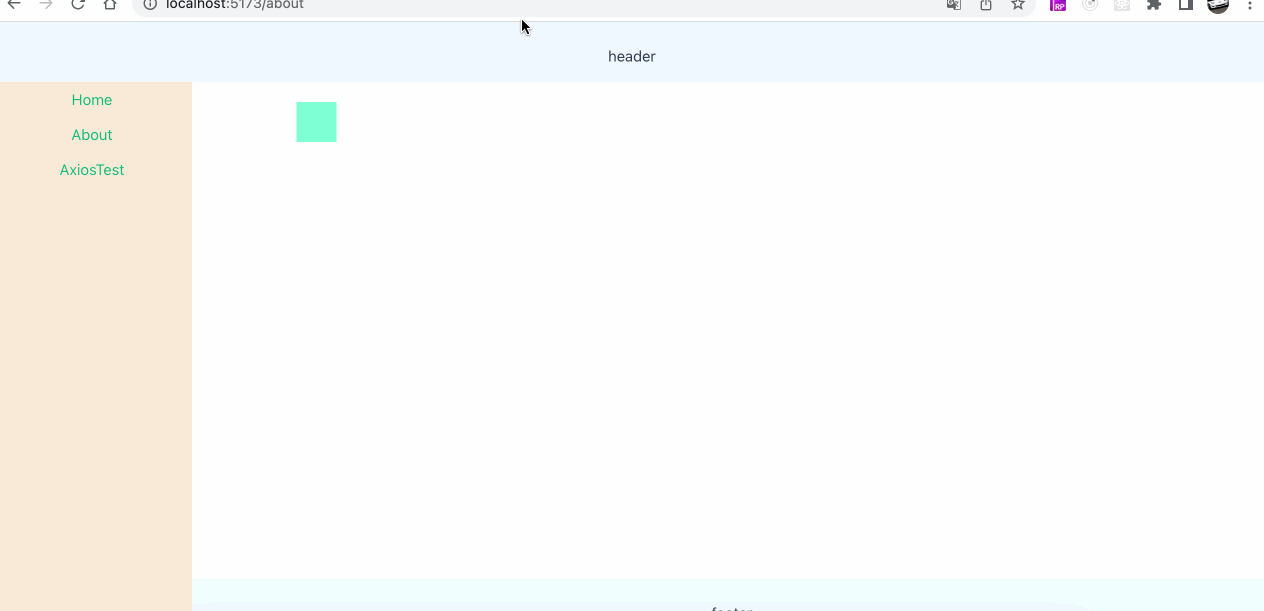Toggle the browser side panel
This screenshot has height=611, width=1264.
1186,4
